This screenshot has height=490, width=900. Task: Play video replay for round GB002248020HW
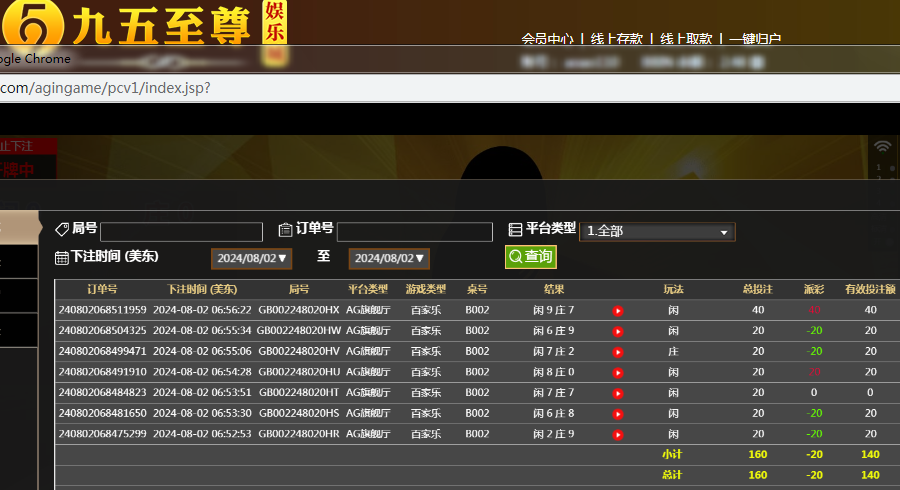click(x=618, y=331)
